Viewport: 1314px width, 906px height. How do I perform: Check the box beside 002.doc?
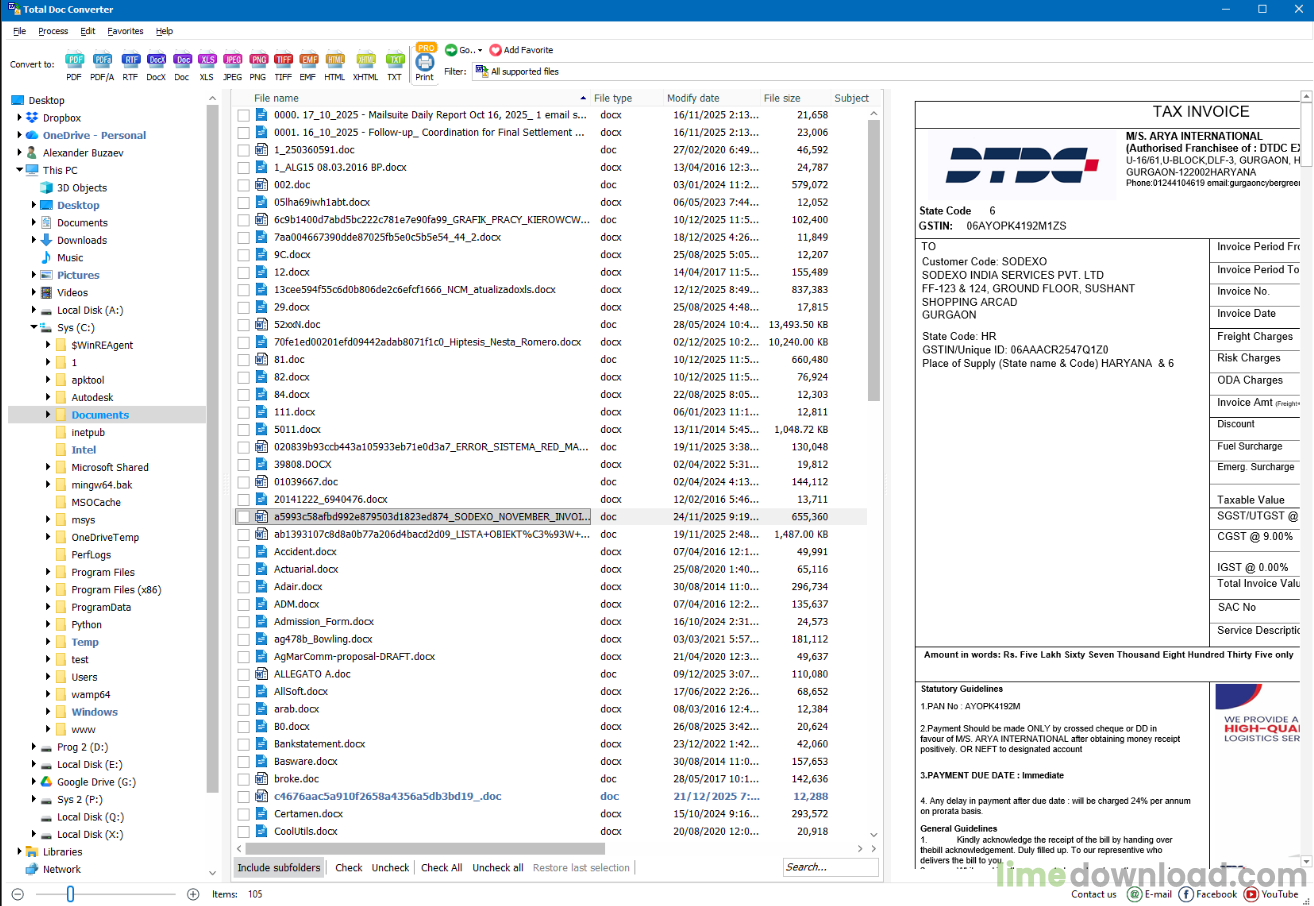244,185
